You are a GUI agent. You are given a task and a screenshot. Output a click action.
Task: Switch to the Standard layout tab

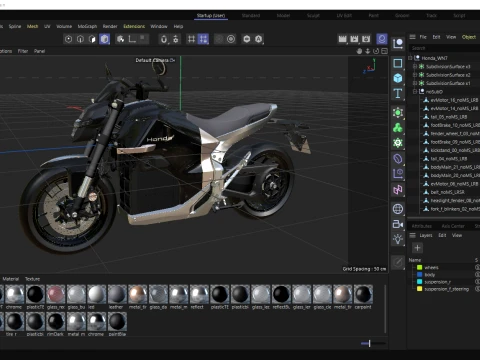point(251,16)
